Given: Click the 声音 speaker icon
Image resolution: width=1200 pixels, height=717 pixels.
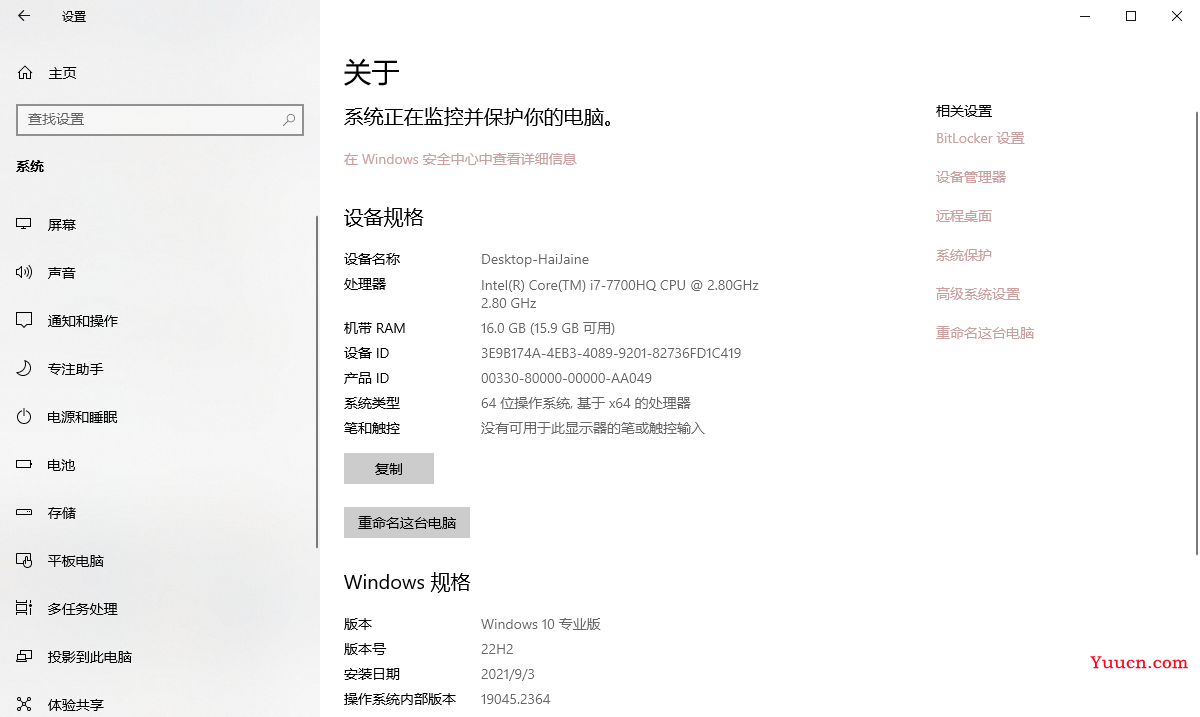Looking at the screenshot, I should tap(24, 272).
